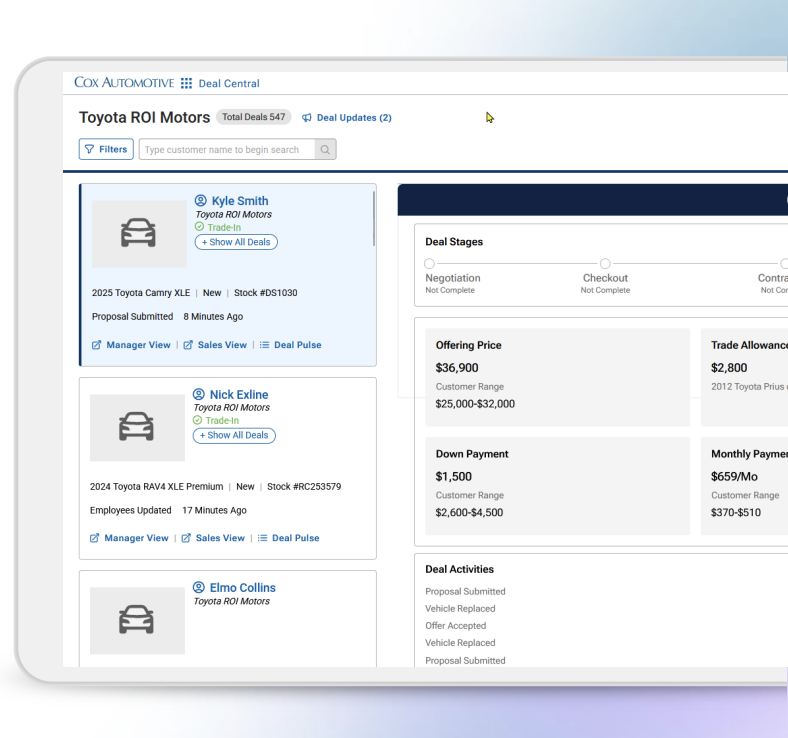Click the Trade Allowance $2,800 value
This screenshot has width=788, height=738.
(729, 368)
